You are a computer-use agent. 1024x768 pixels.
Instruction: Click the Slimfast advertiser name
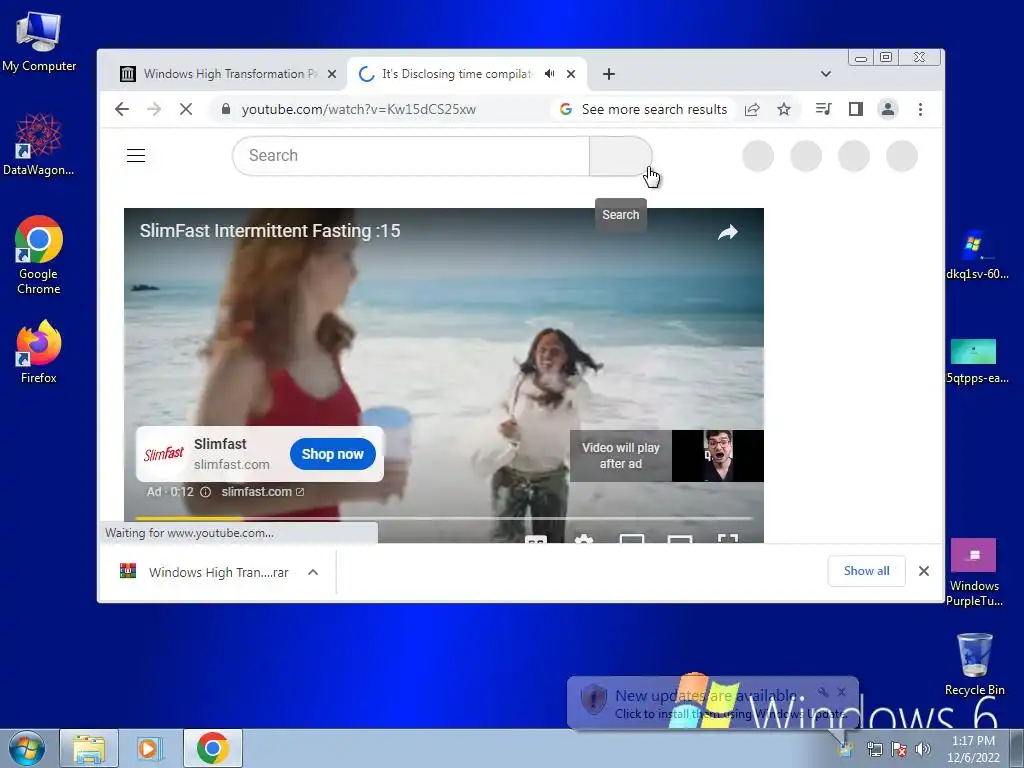tap(220, 444)
